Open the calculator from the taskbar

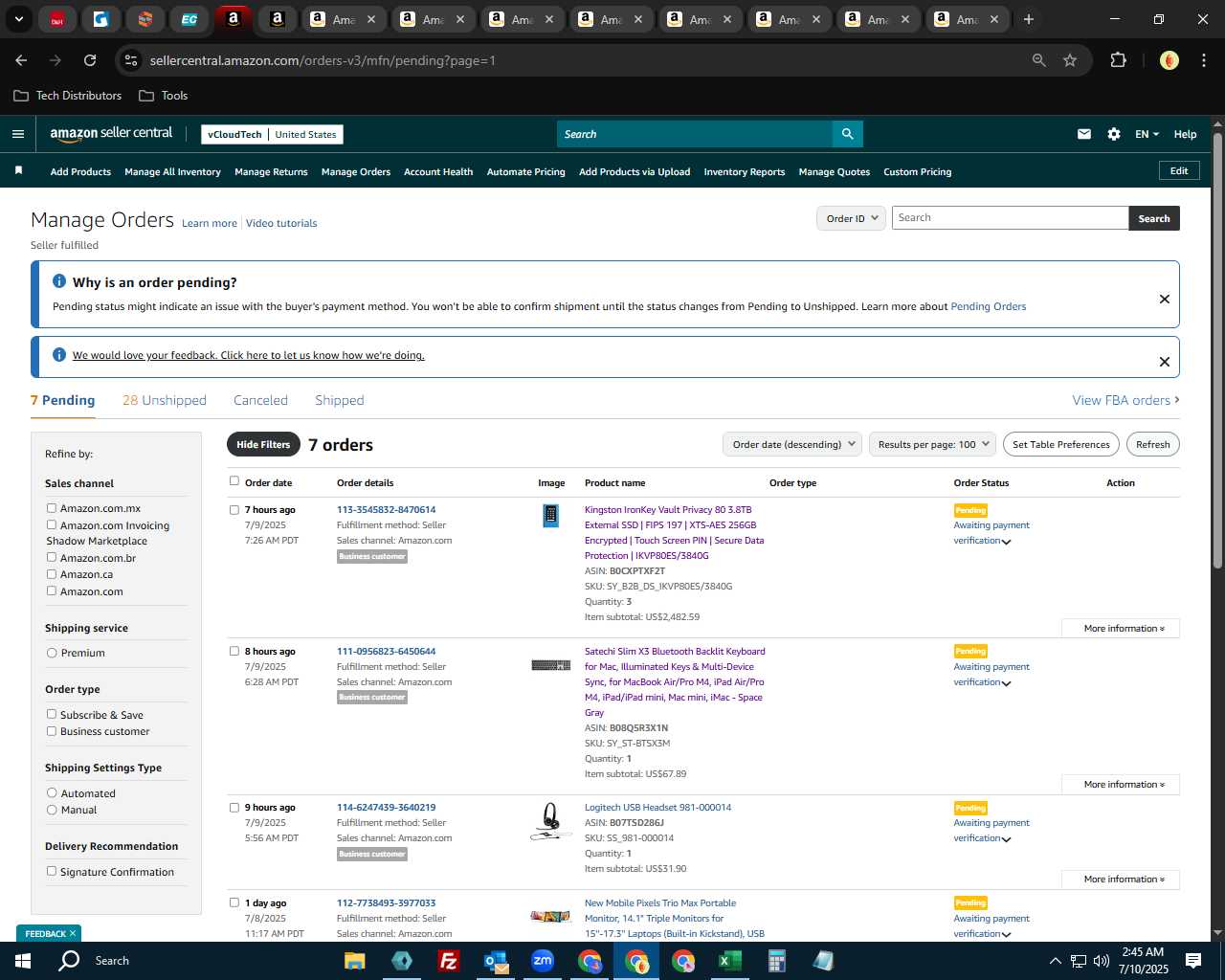point(776,961)
